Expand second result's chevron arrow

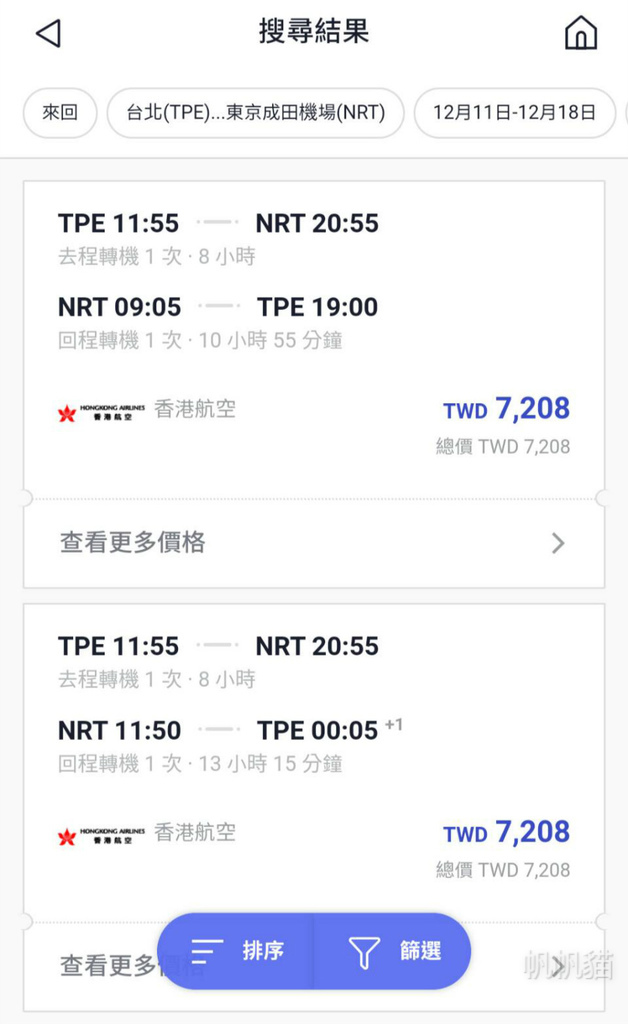point(557,967)
